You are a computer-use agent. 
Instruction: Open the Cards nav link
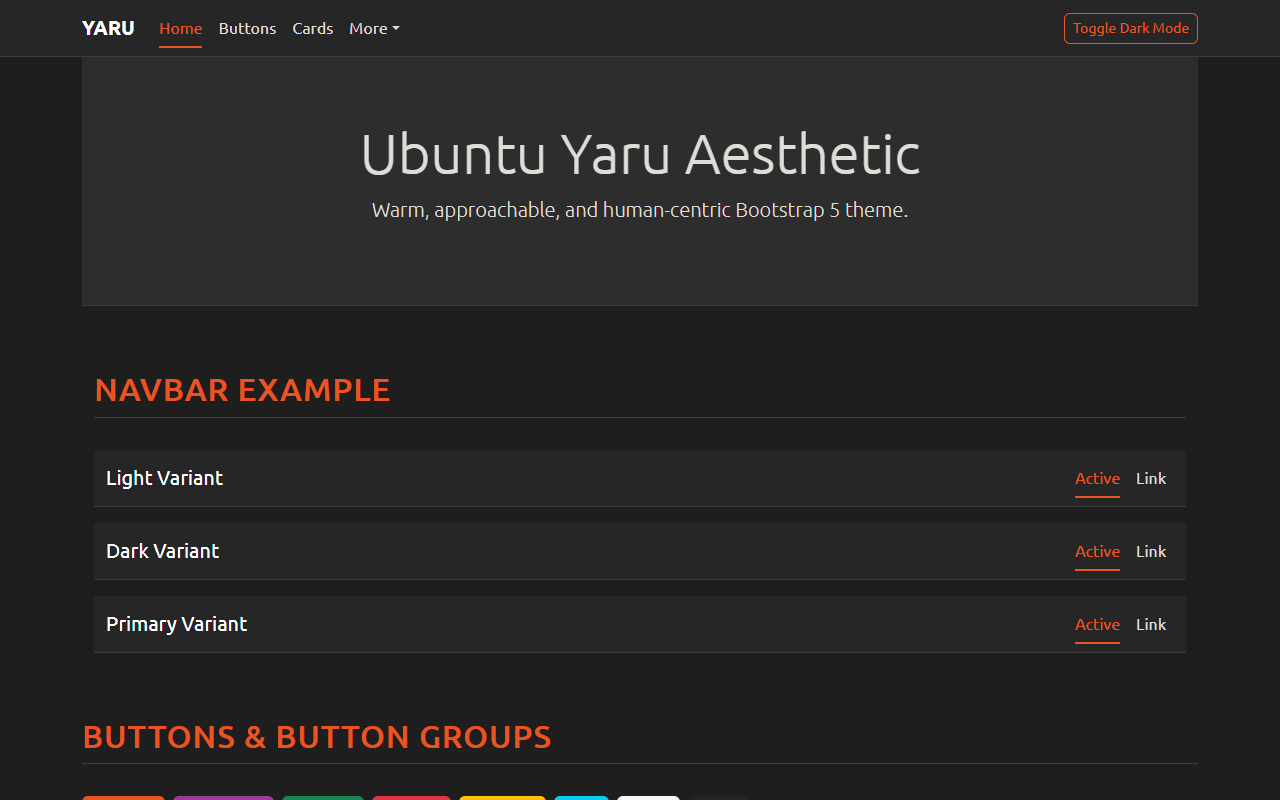coord(313,29)
